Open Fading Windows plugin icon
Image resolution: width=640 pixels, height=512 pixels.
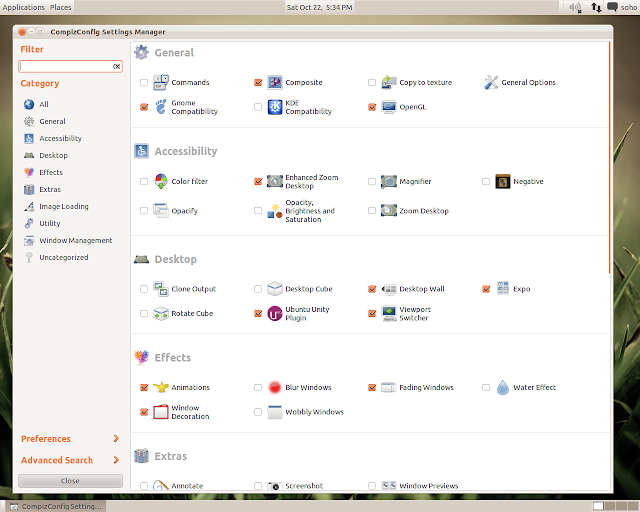click(389, 387)
